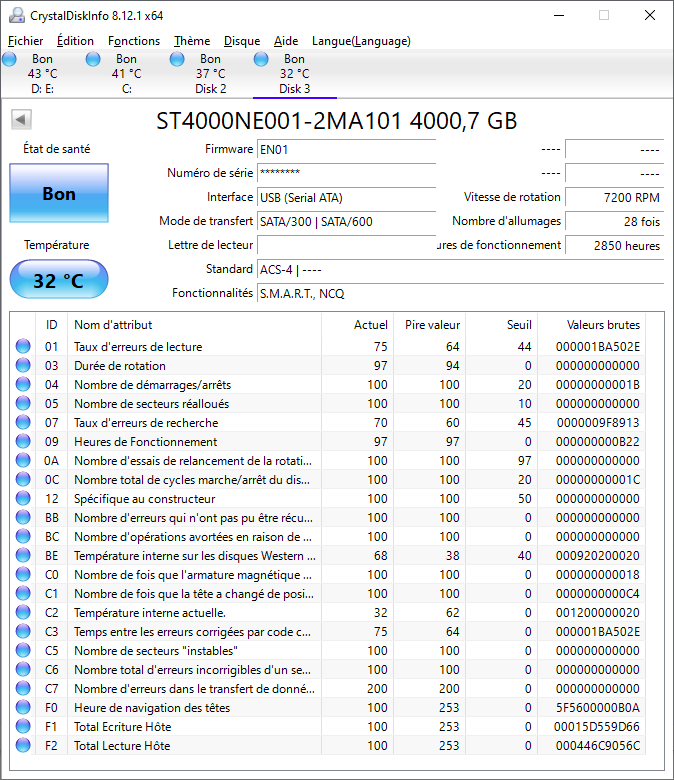Click the Firmware field EN01
Viewport: 674px width, 780px height.
(x=346, y=149)
